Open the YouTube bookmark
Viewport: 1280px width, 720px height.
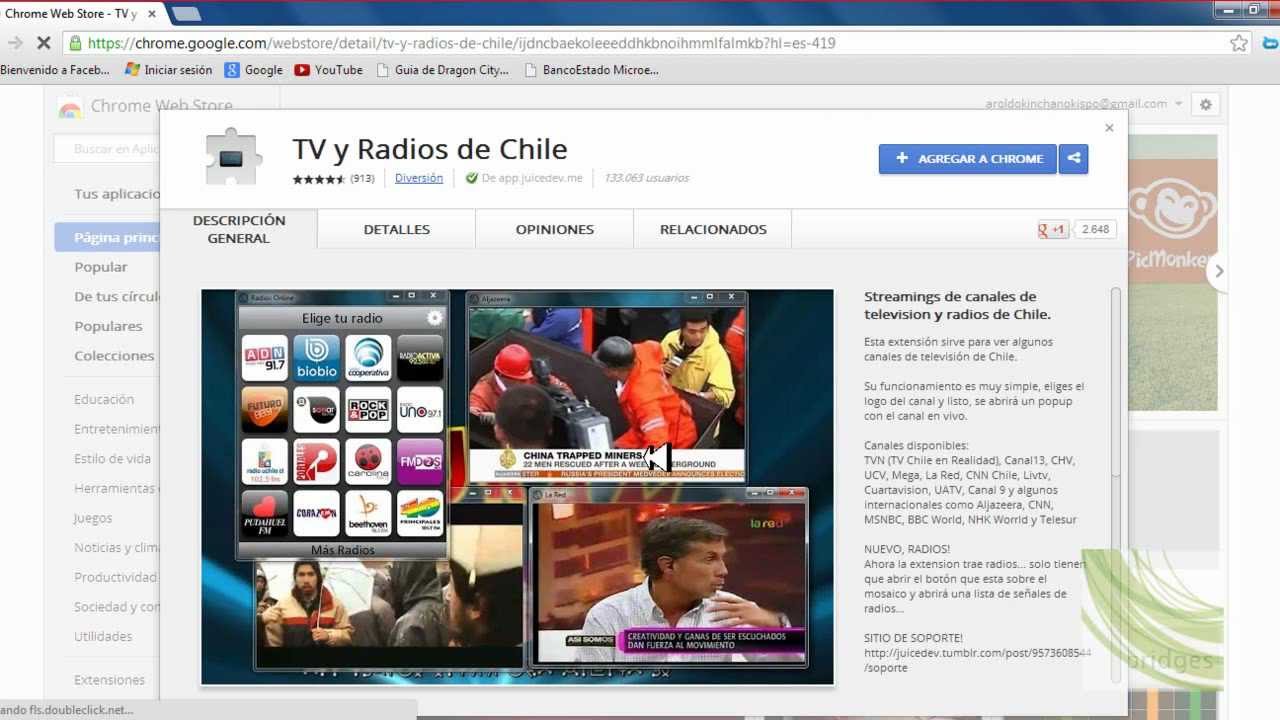[x=329, y=70]
